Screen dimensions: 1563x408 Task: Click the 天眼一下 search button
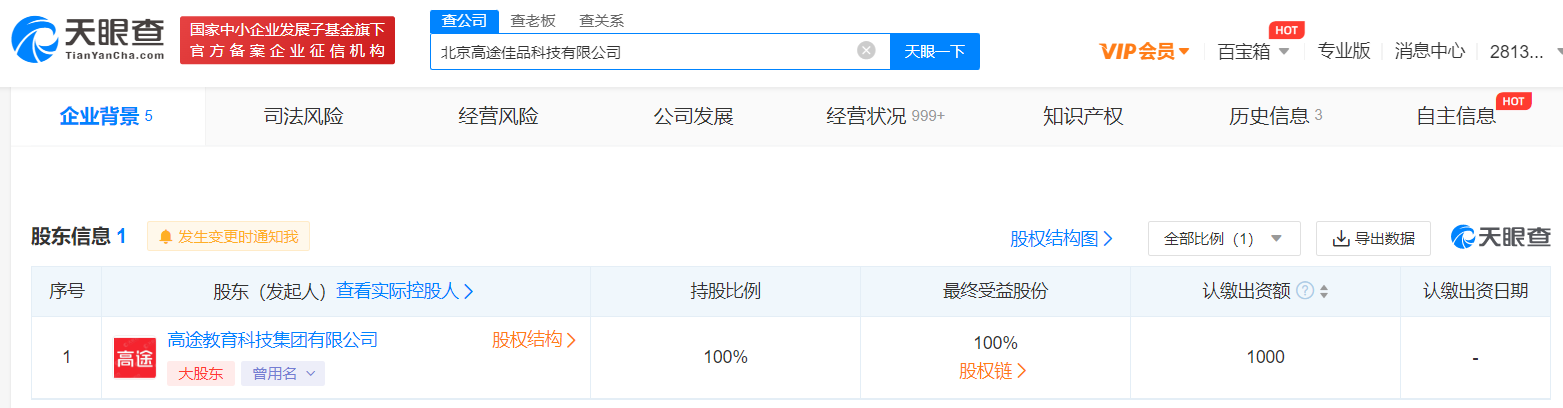coord(934,51)
